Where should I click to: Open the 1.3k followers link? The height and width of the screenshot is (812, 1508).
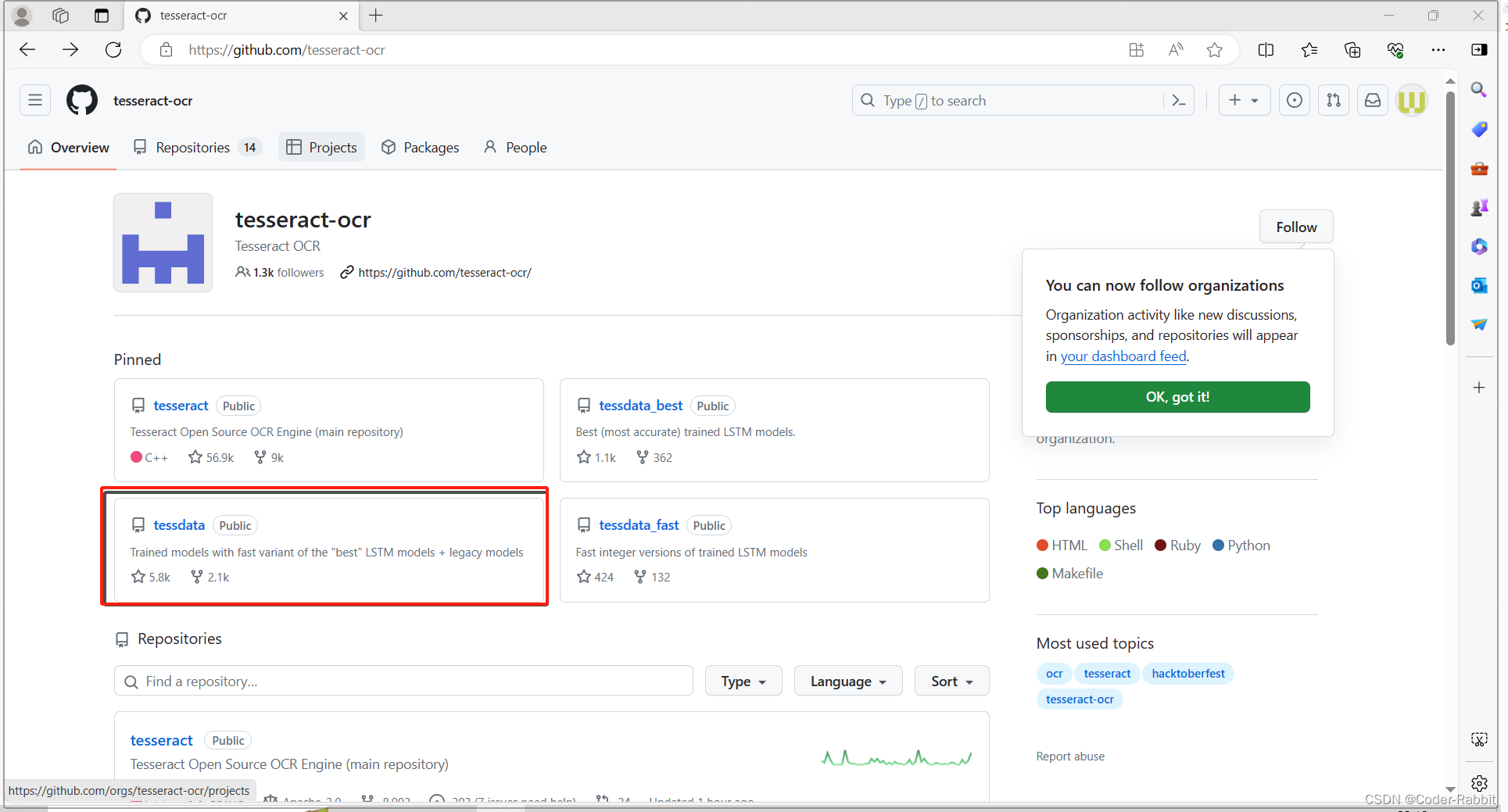[280, 272]
